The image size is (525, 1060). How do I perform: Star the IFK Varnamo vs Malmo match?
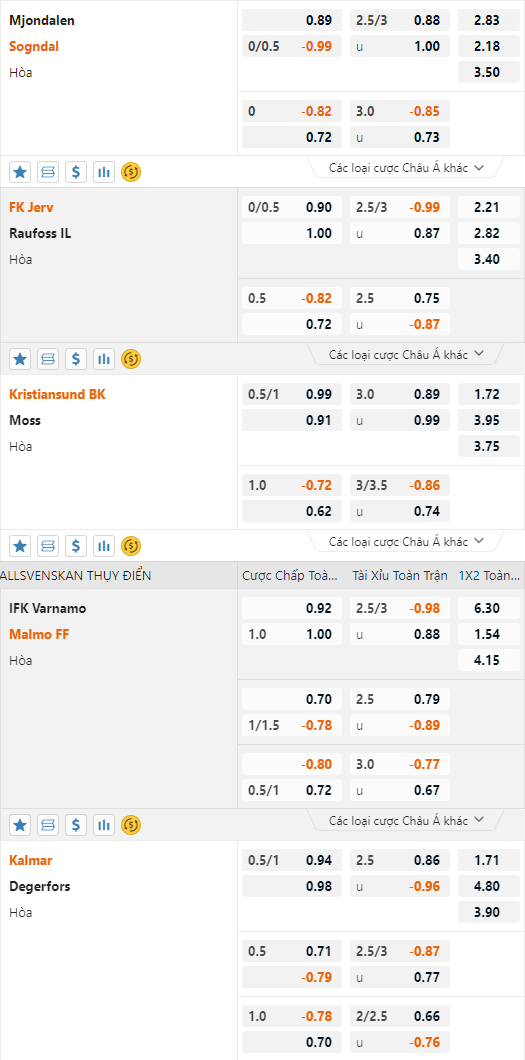(x=20, y=825)
